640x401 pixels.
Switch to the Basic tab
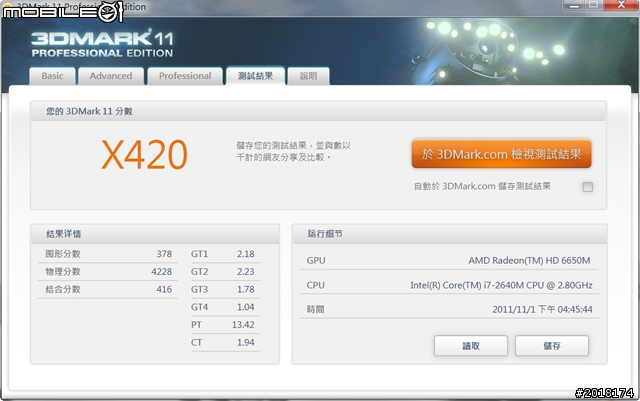52,76
